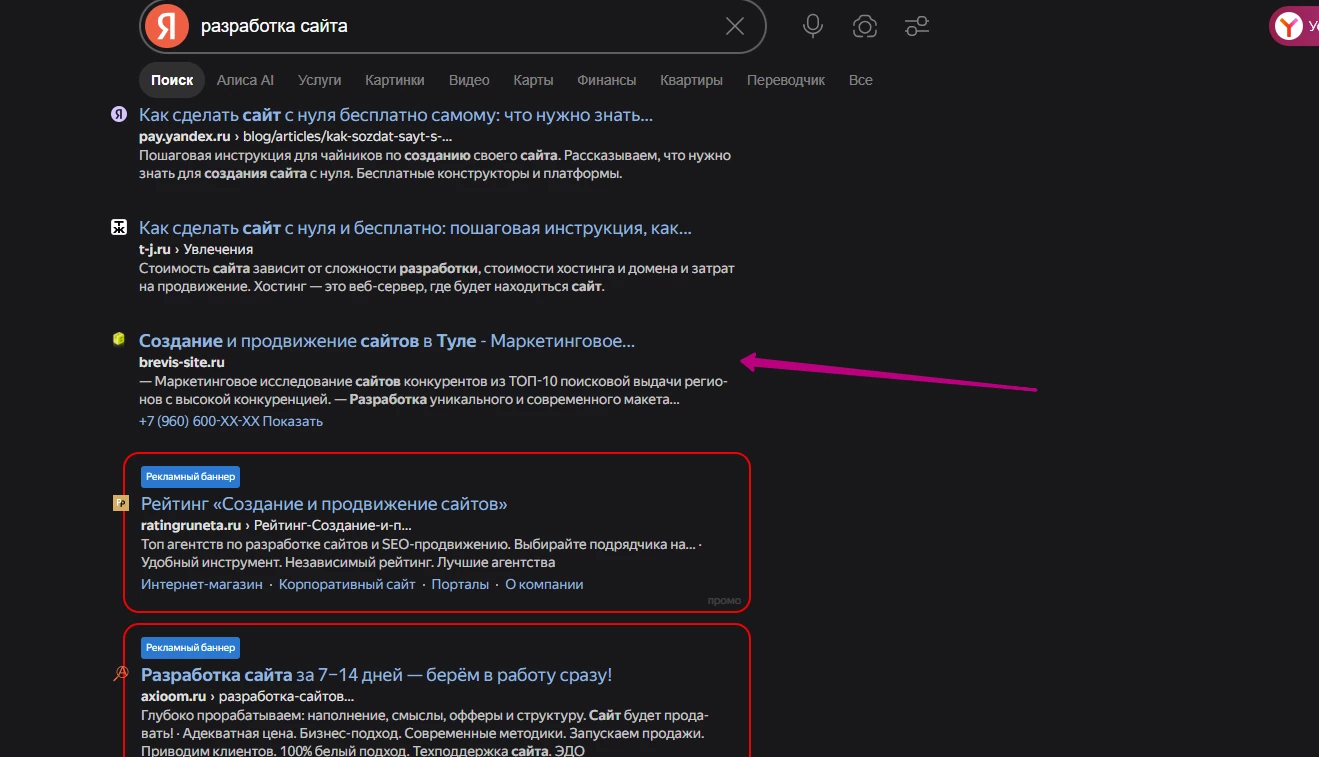The height and width of the screenshot is (757, 1319).
Task: Start voice search with microphone icon
Action: (x=813, y=26)
